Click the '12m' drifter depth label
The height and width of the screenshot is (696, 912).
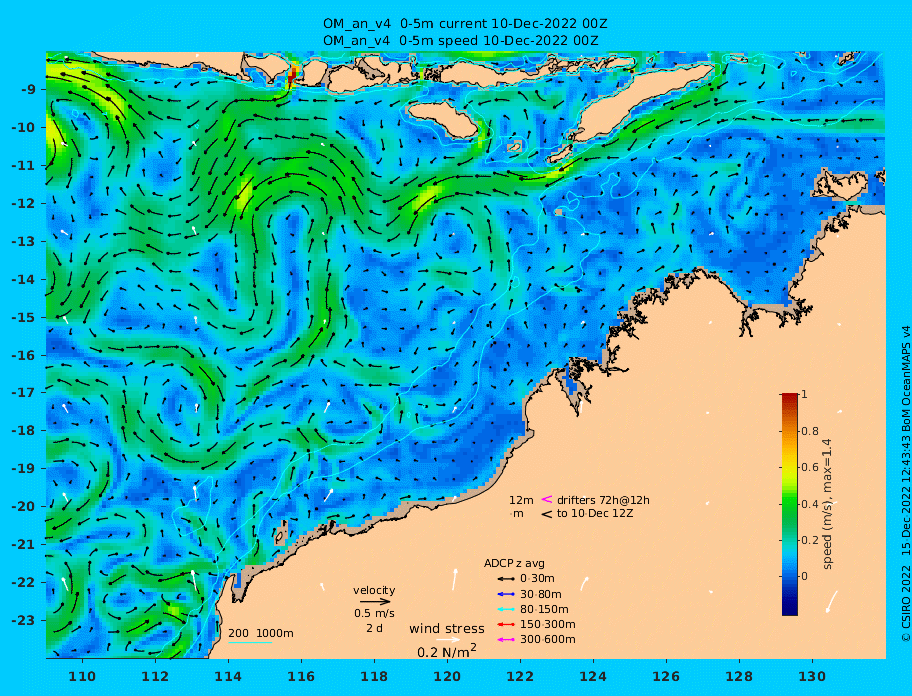pos(521,500)
